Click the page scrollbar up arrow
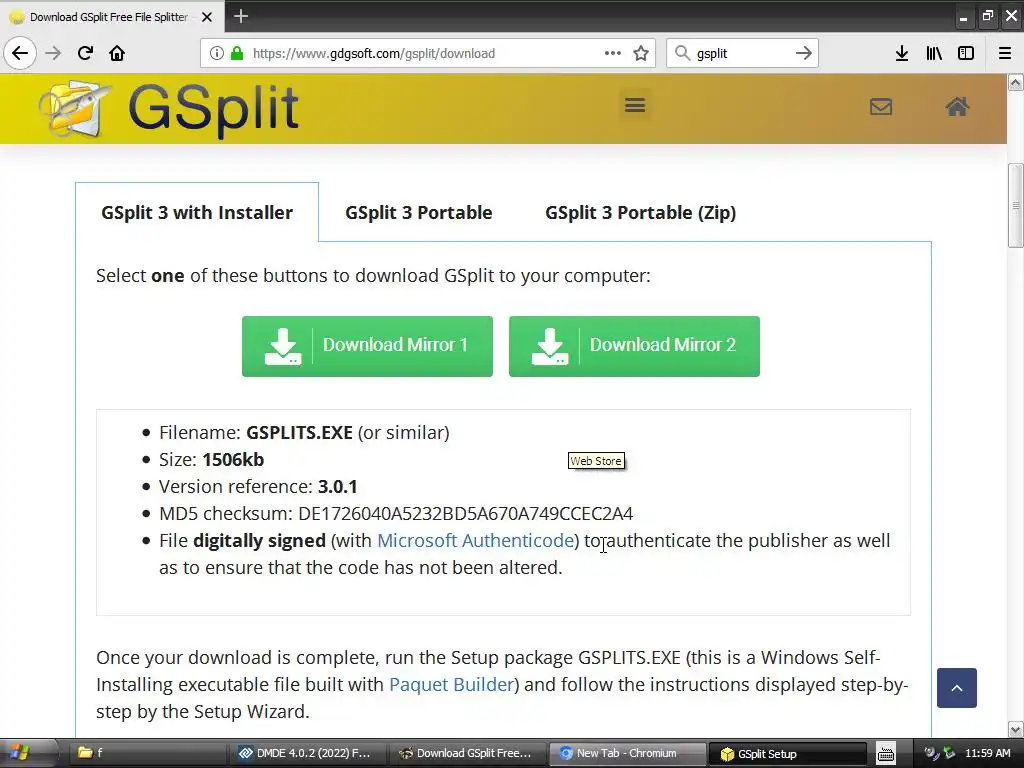 (1016, 82)
